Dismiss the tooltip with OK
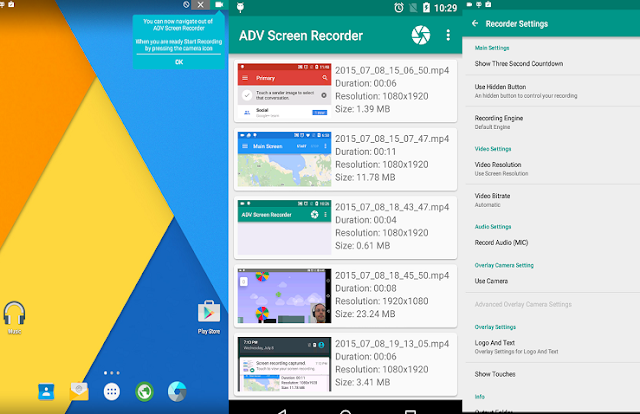The height and width of the screenshot is (414, 640). (179, 62)
